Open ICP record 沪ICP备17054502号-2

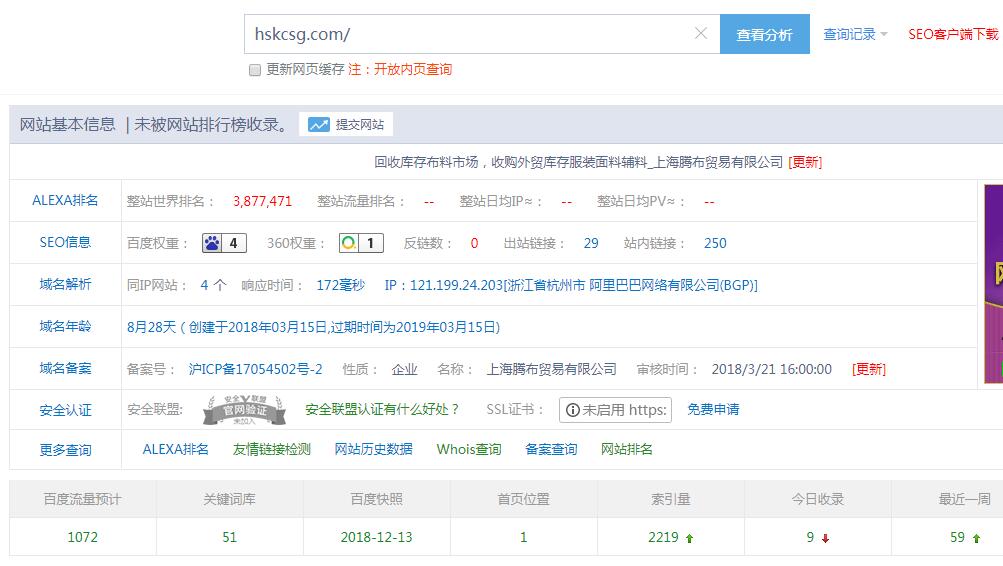(x=255, y=369)
